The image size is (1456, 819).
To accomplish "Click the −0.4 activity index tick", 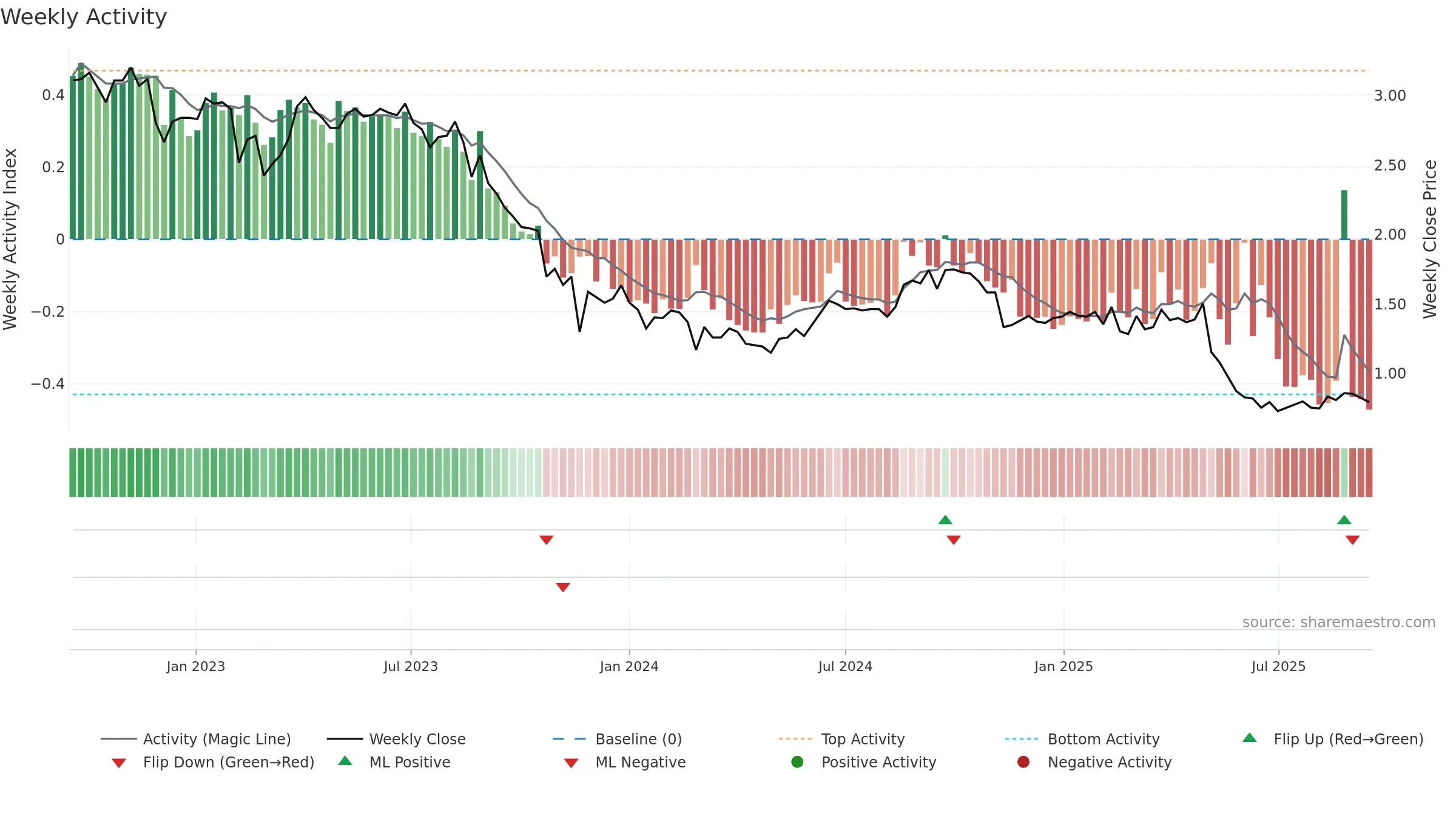I will pyautogui.click(x=48, y=384).
